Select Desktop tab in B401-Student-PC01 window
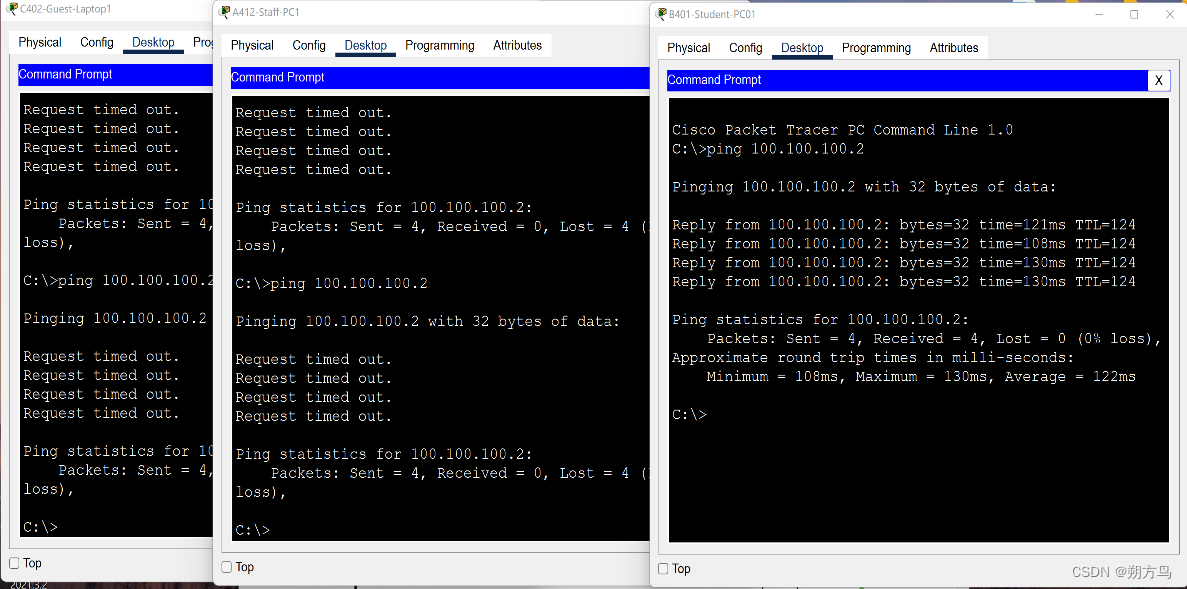The image size is (1187, 589). 802,48
